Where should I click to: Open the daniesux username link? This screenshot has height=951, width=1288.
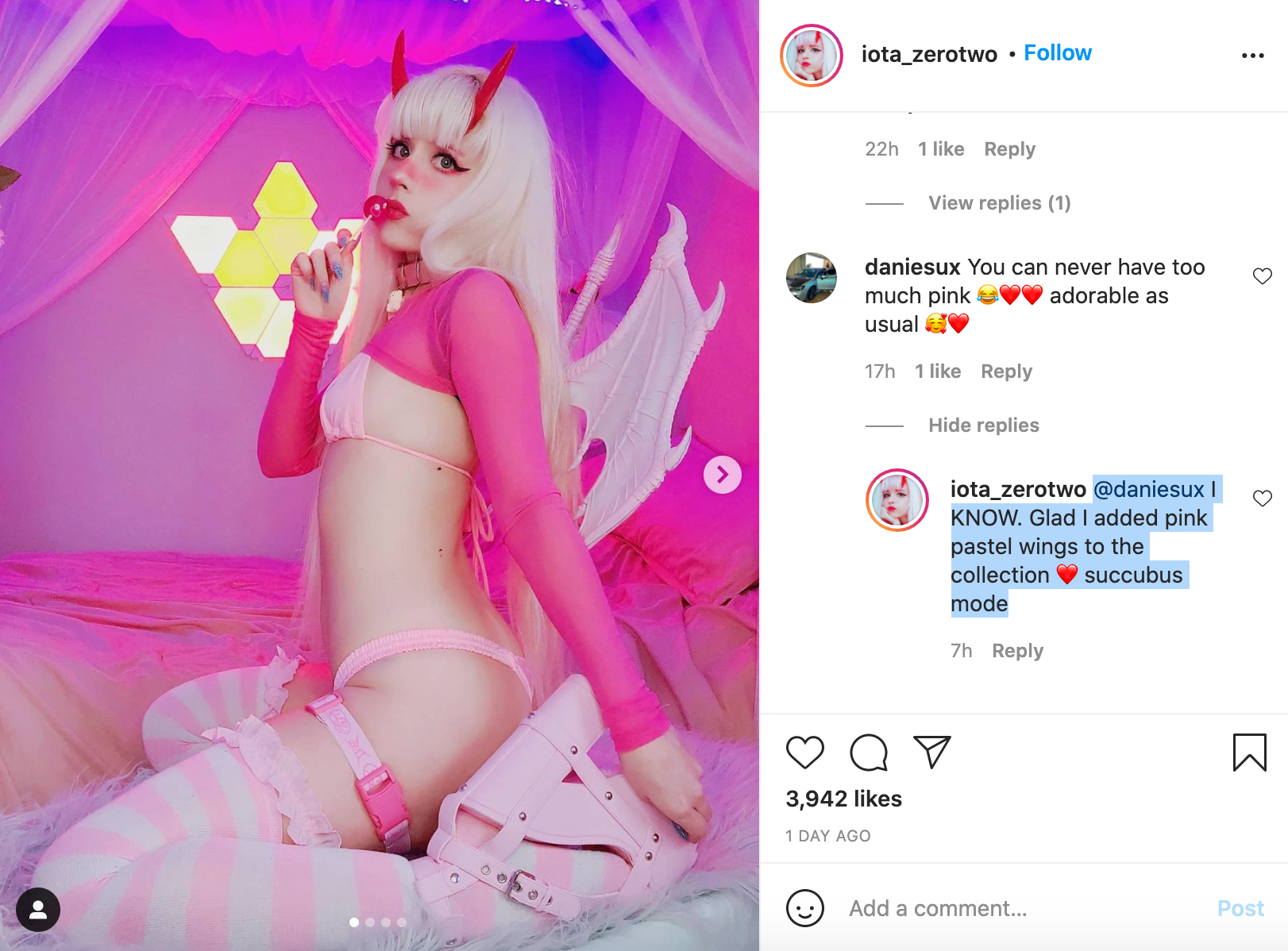pos(912,267)
